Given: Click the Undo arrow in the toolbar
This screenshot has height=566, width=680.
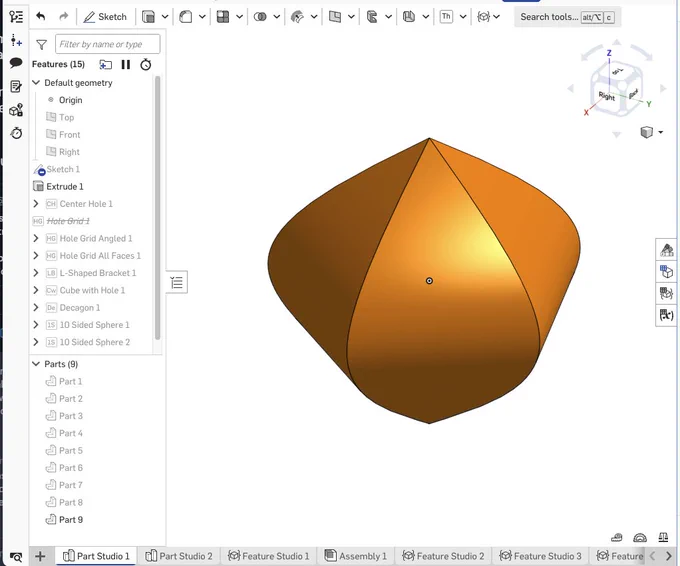Looking at the screenshot, I should click(x=41, y=16).
